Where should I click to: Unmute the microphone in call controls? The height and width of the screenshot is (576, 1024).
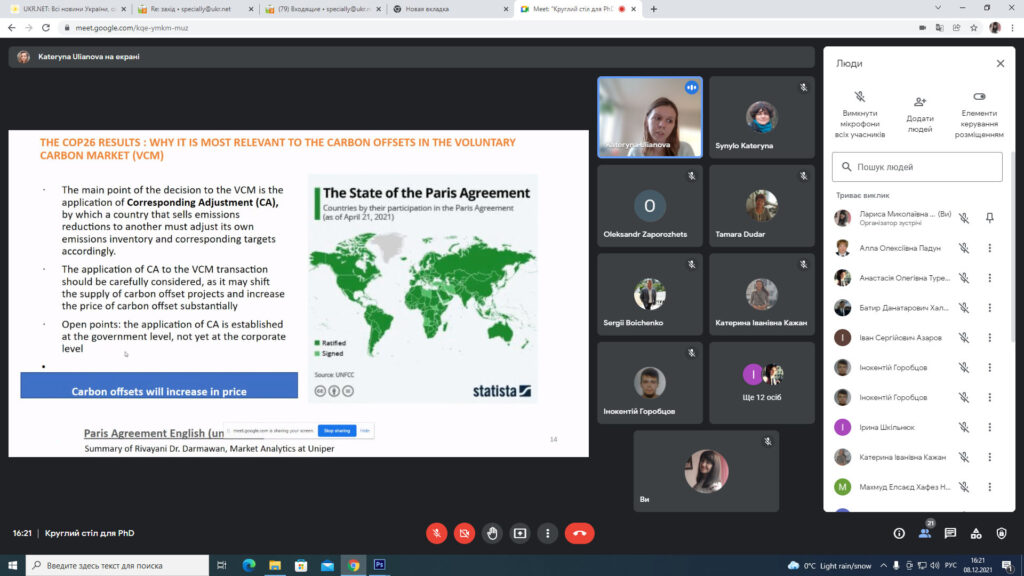click(436, 533)
